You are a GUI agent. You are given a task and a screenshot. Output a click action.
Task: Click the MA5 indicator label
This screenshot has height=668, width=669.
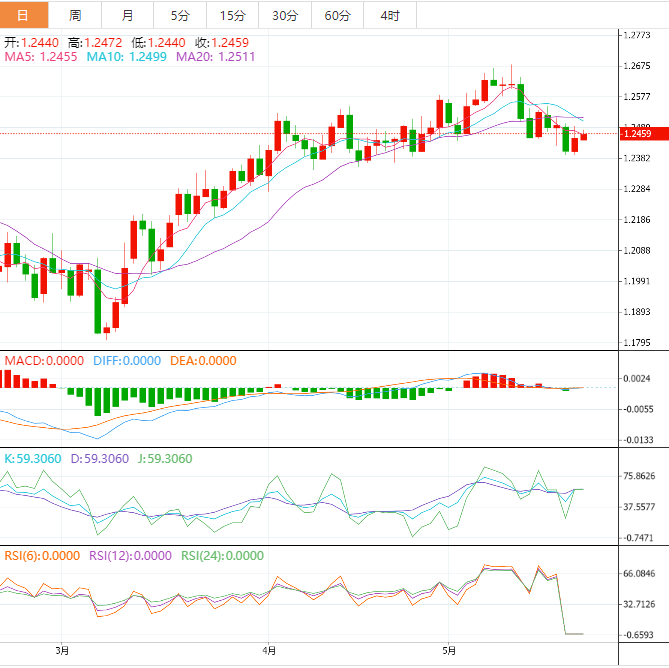[40, 58]
